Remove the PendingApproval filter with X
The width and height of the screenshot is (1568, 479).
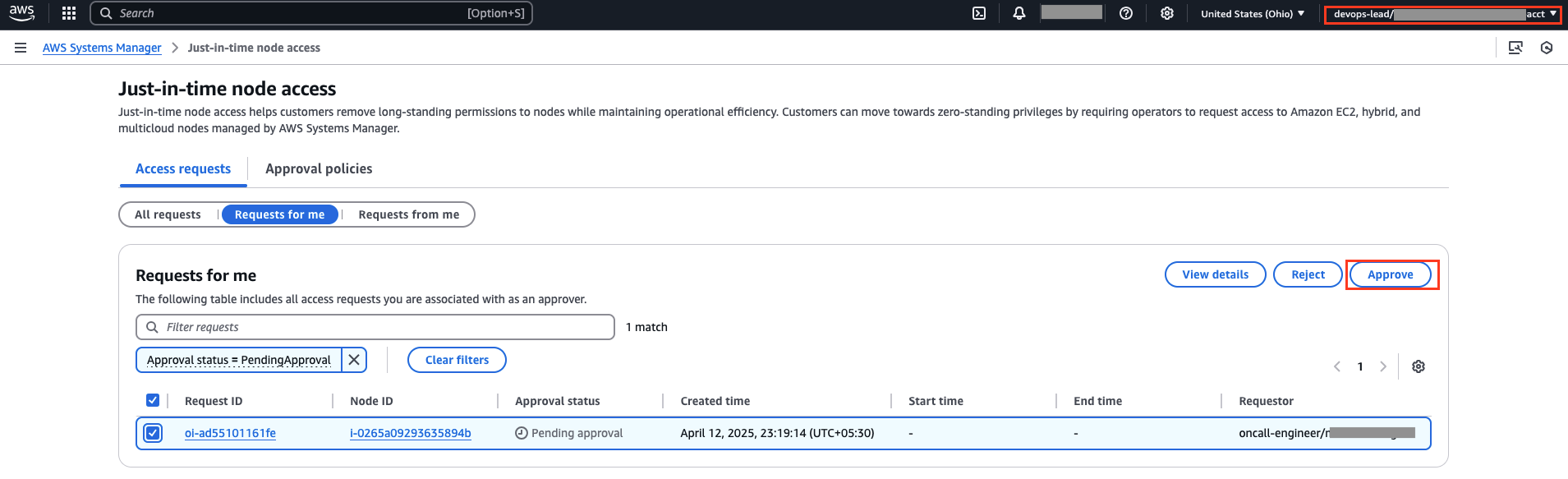(x=354, y=360)
